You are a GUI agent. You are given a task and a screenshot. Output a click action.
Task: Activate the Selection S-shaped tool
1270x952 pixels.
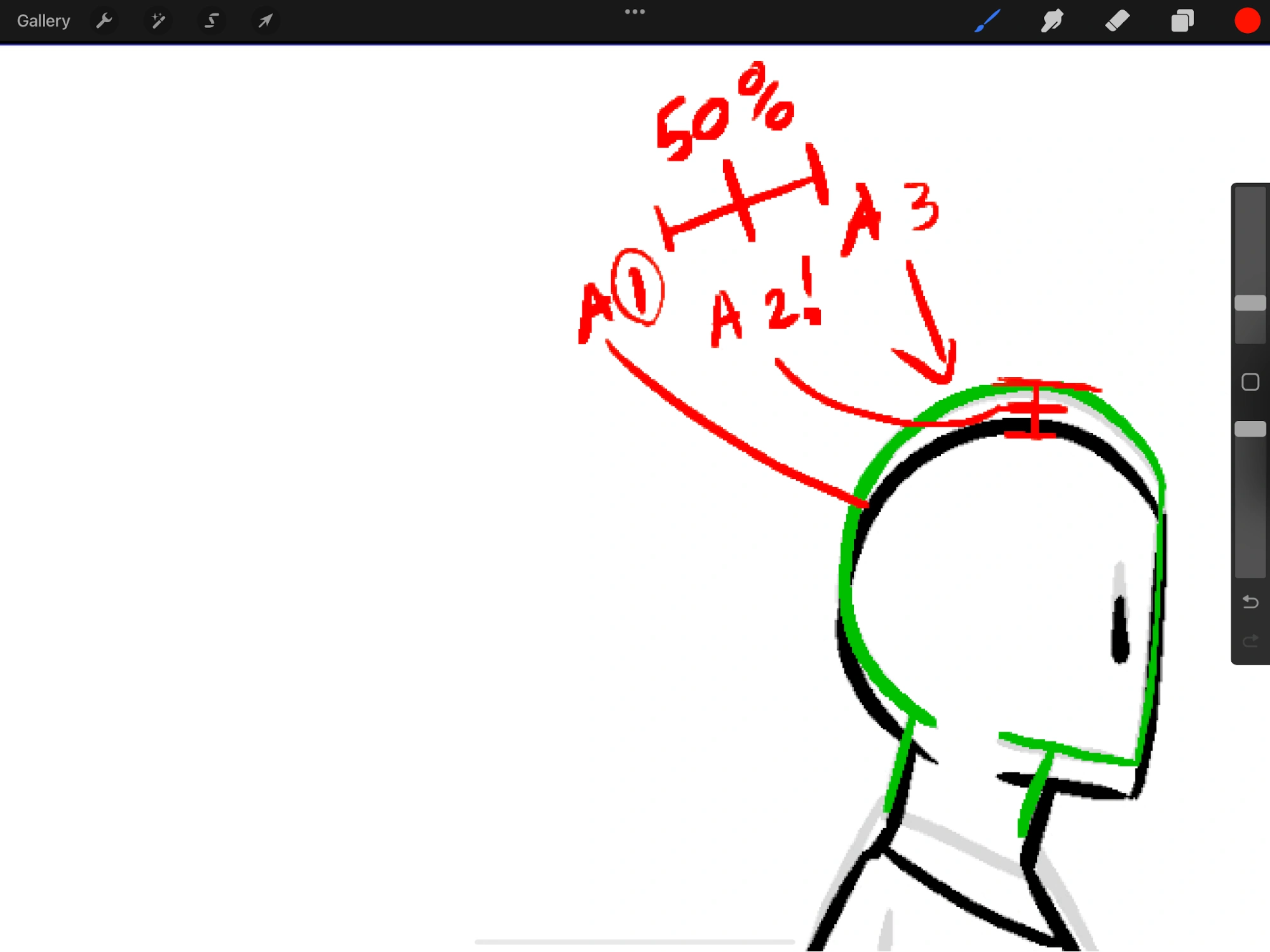pyautogui.click(x=212, y=21)
